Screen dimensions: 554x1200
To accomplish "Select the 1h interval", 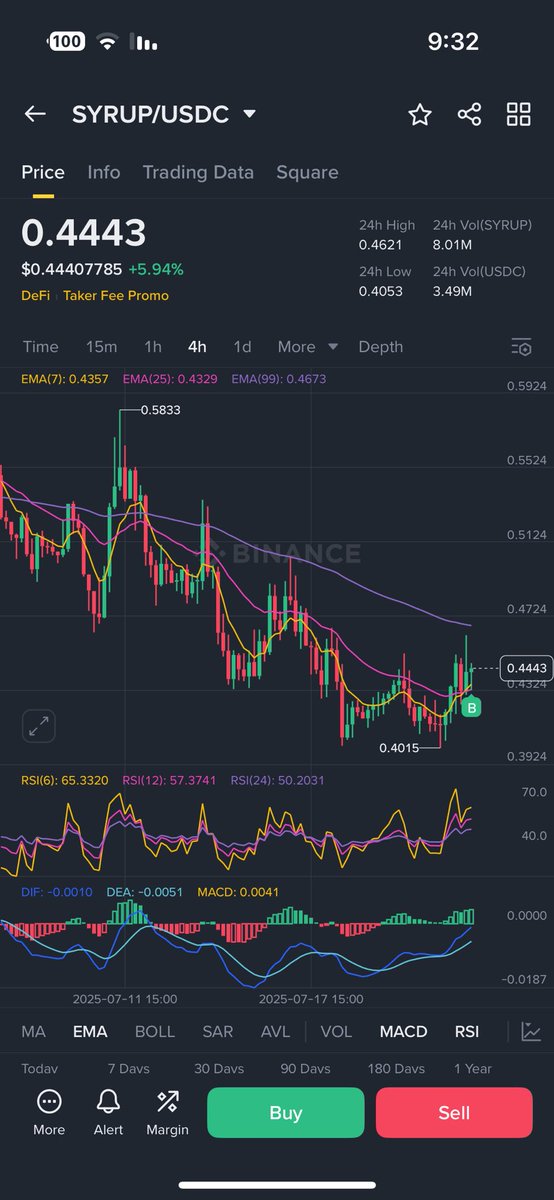I will coord(153,347).
